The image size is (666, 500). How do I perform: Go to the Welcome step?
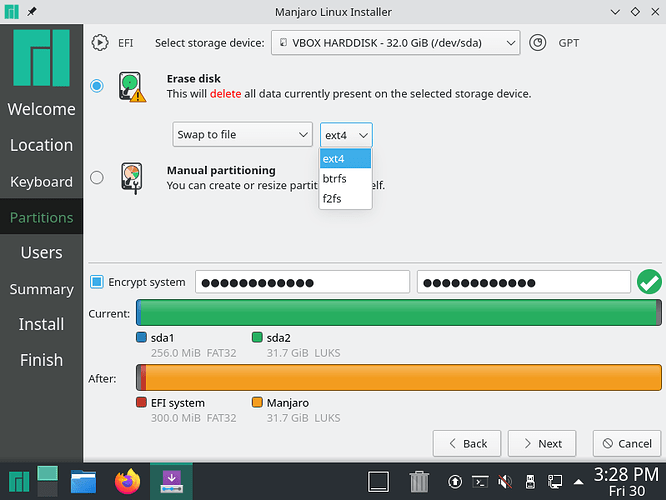click(x=41, y=109)
